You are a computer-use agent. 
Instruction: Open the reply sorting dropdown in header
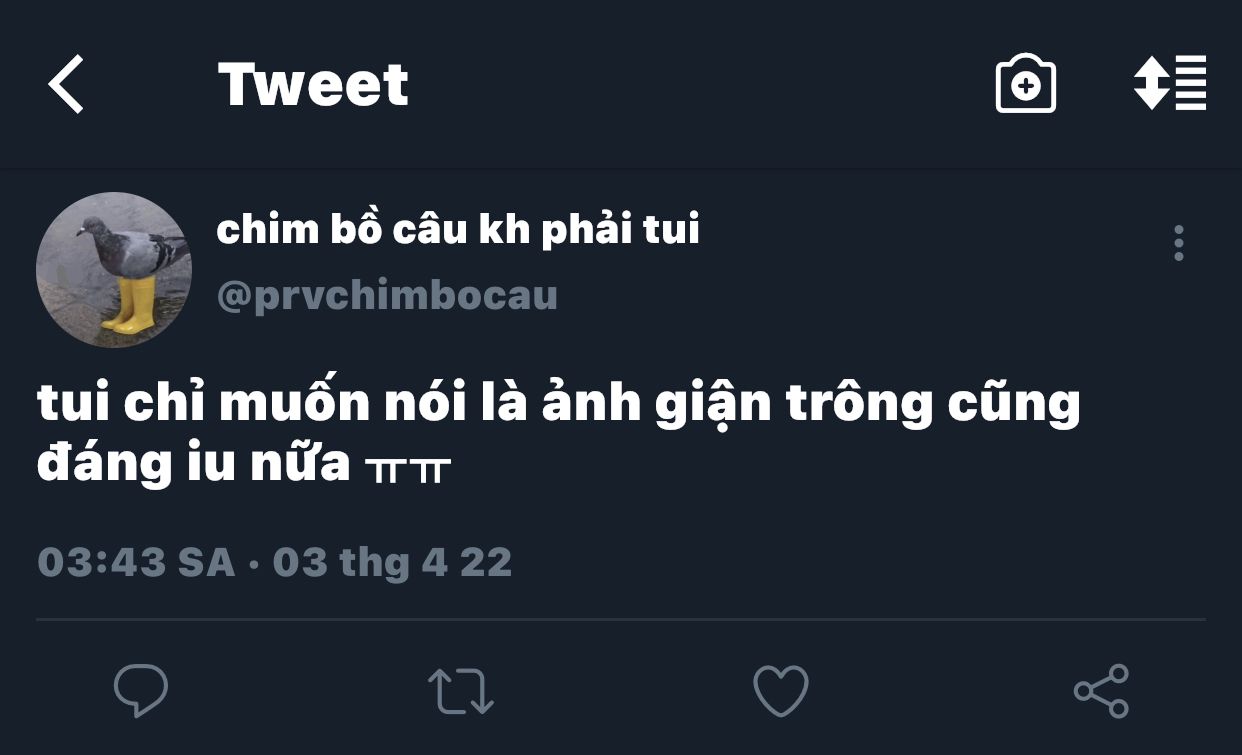pos(1170,83)
